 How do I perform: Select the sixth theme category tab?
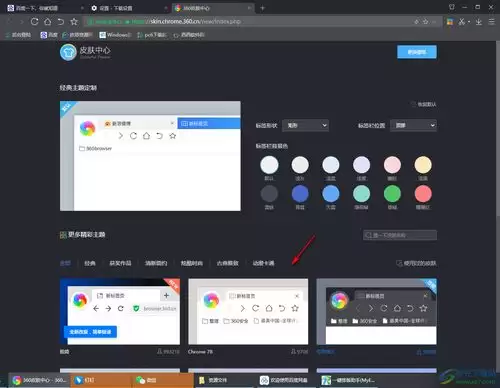coord(228,263)
